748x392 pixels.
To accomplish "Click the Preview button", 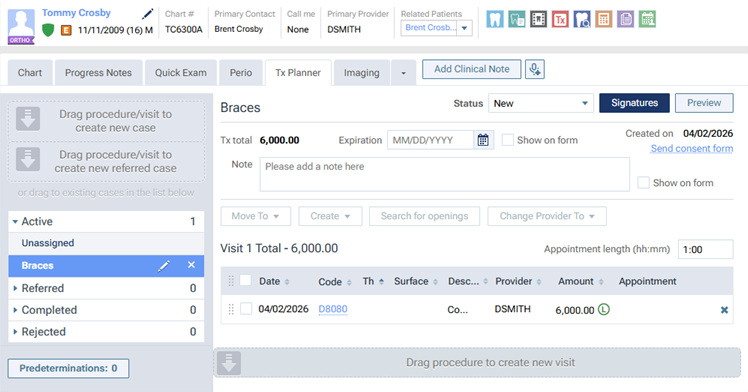I will (x=704, y=103).
